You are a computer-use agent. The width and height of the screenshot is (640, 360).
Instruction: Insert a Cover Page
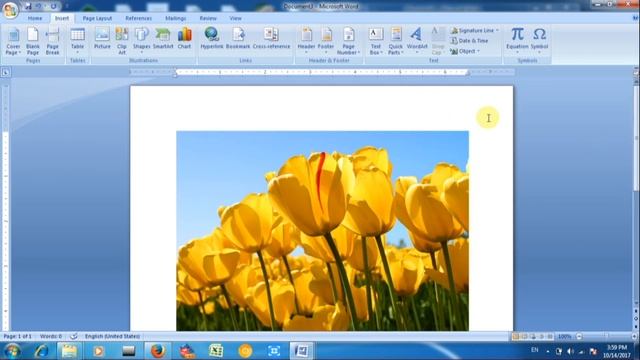point(13,41)
